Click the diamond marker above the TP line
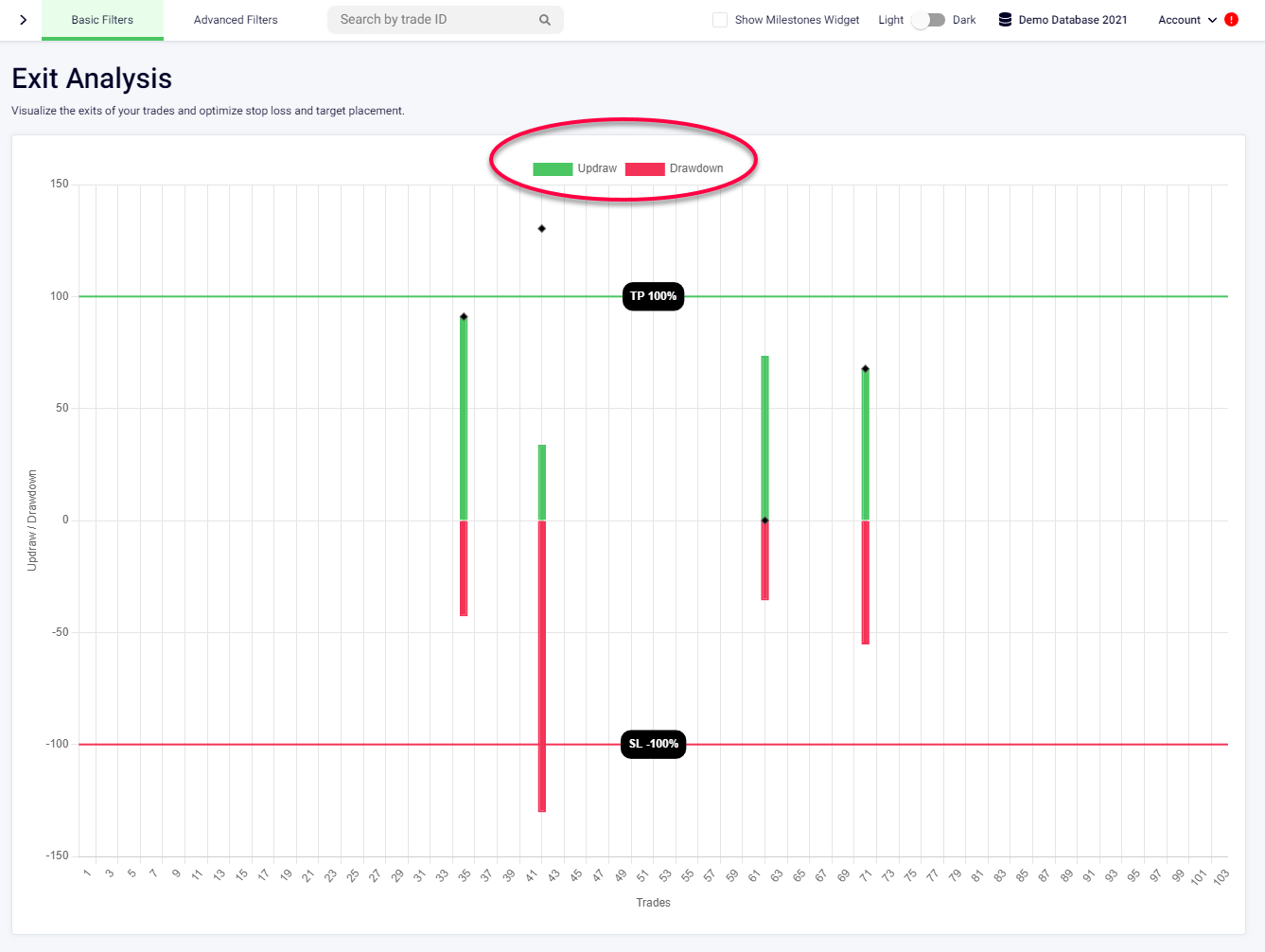The image size is (1265, 952). click(541, 227)
